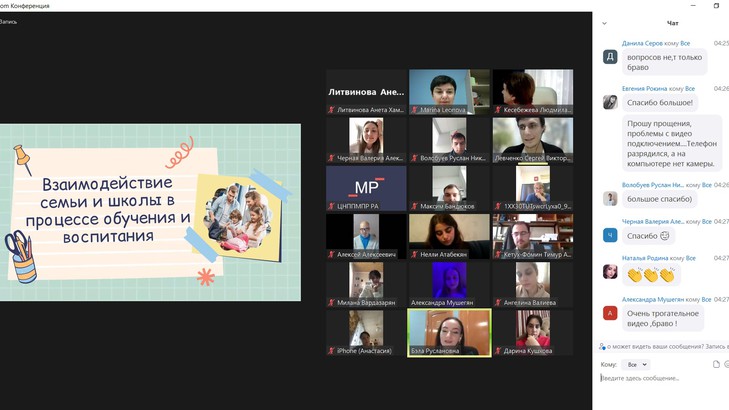This screenshot has height=410, width=729.
Task: Click muted mic icon on Черная Валерия tile
Action: coord(331,158)
